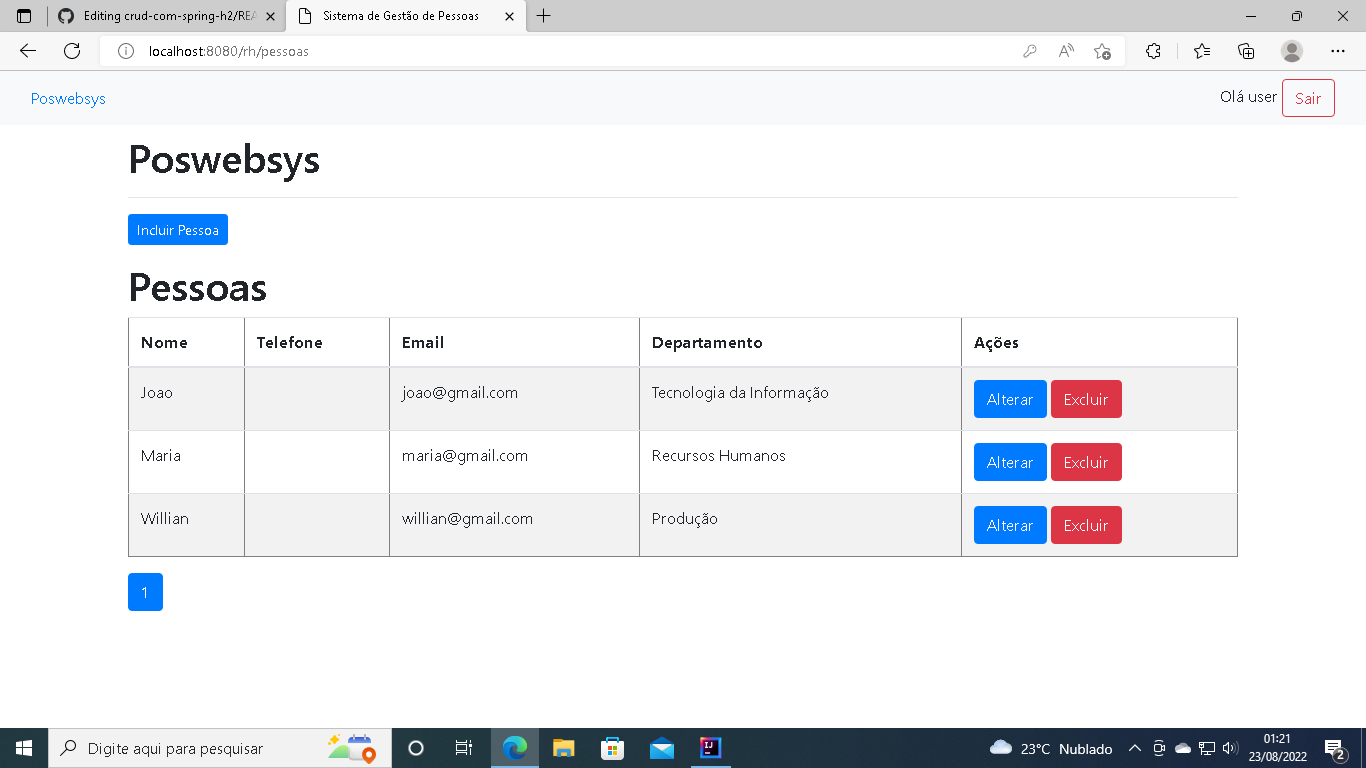Image resolution: width=1366 pixels, height=768 pixels.
Task: Open the Poswebsys navbar link
Action: (67, 98)
